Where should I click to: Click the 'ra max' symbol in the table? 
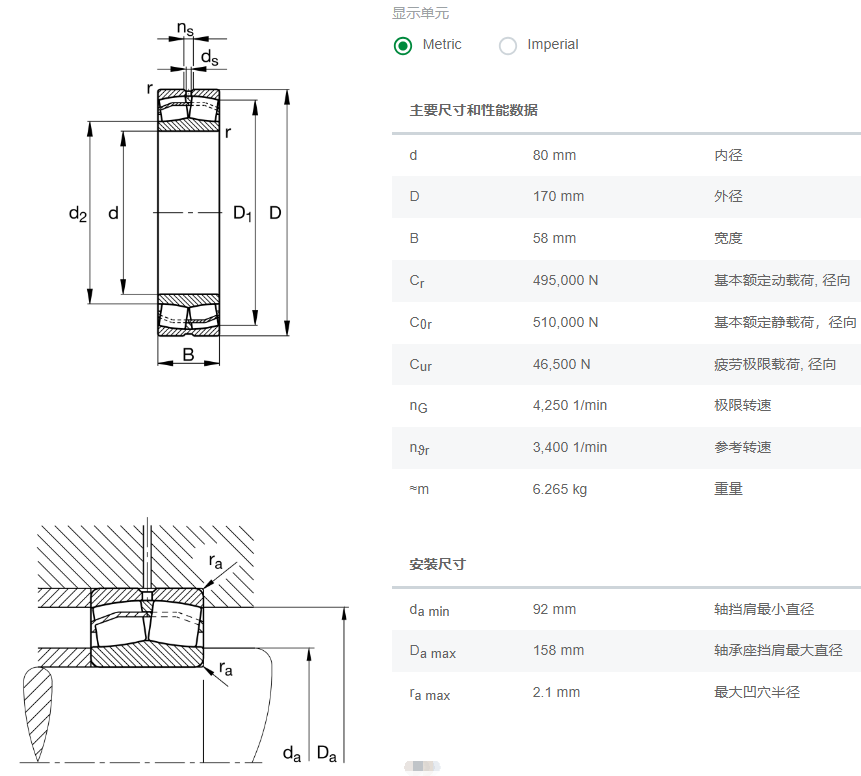[x=430, y=695]
